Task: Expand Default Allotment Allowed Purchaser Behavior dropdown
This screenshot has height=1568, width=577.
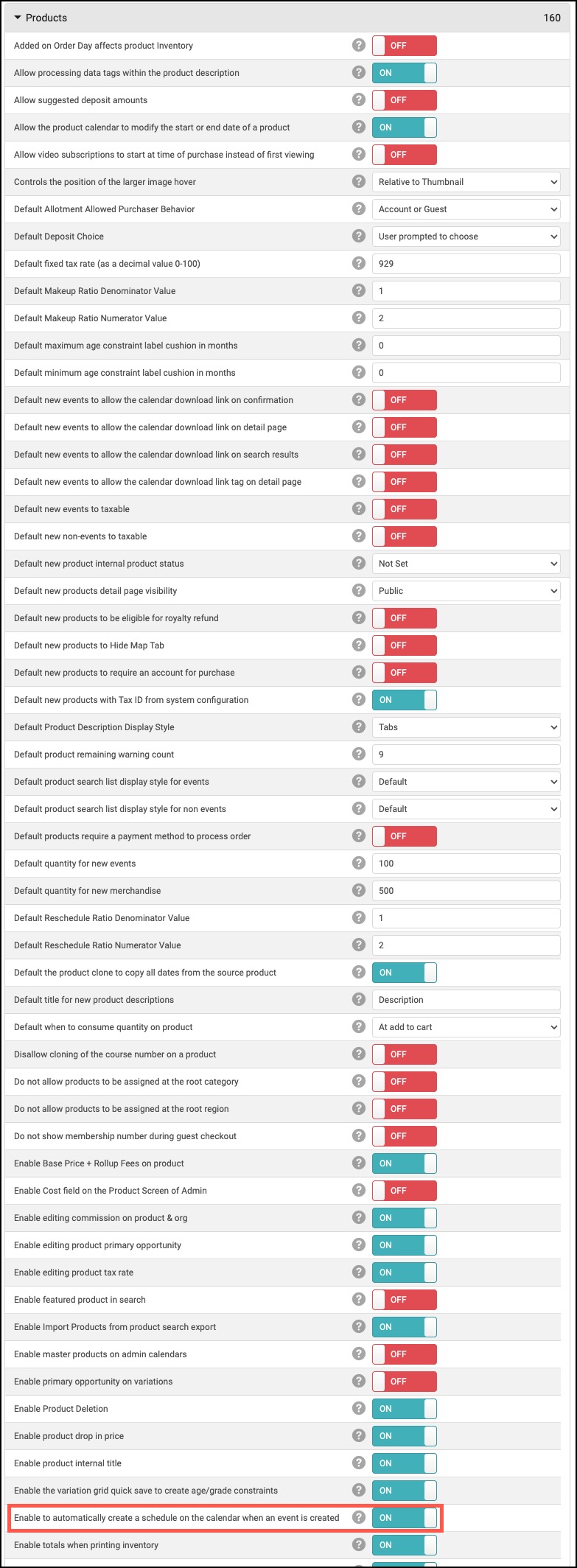Action: click(x=466, y=209)
